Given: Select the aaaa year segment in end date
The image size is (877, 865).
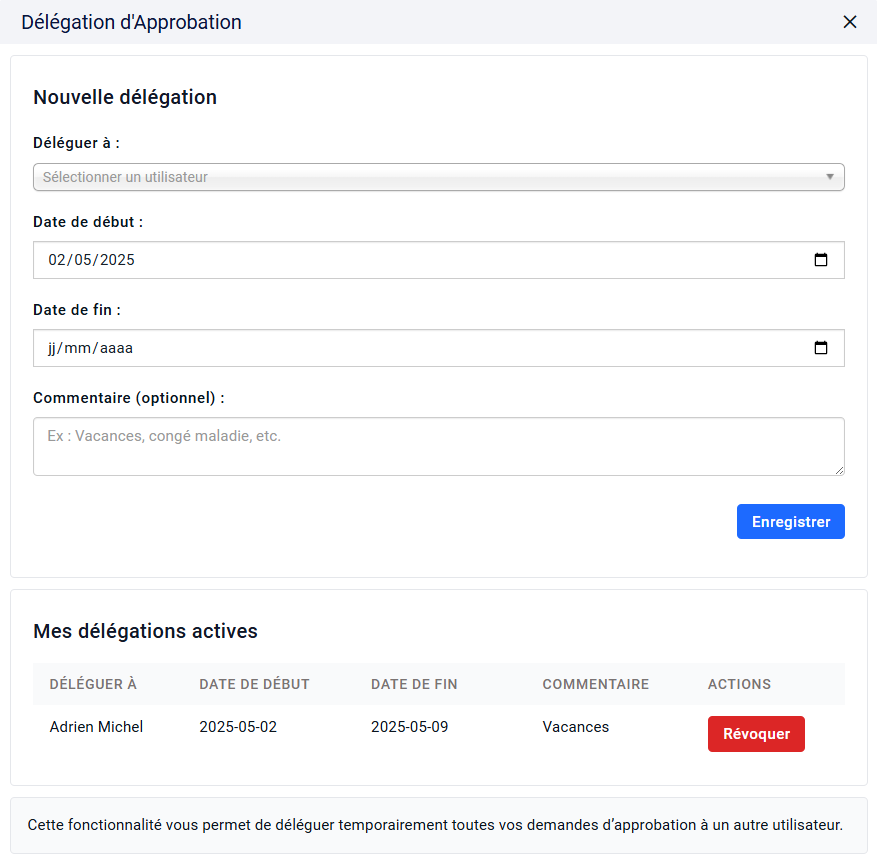Looking at the screenshot, I should click(x=116, y=348).
